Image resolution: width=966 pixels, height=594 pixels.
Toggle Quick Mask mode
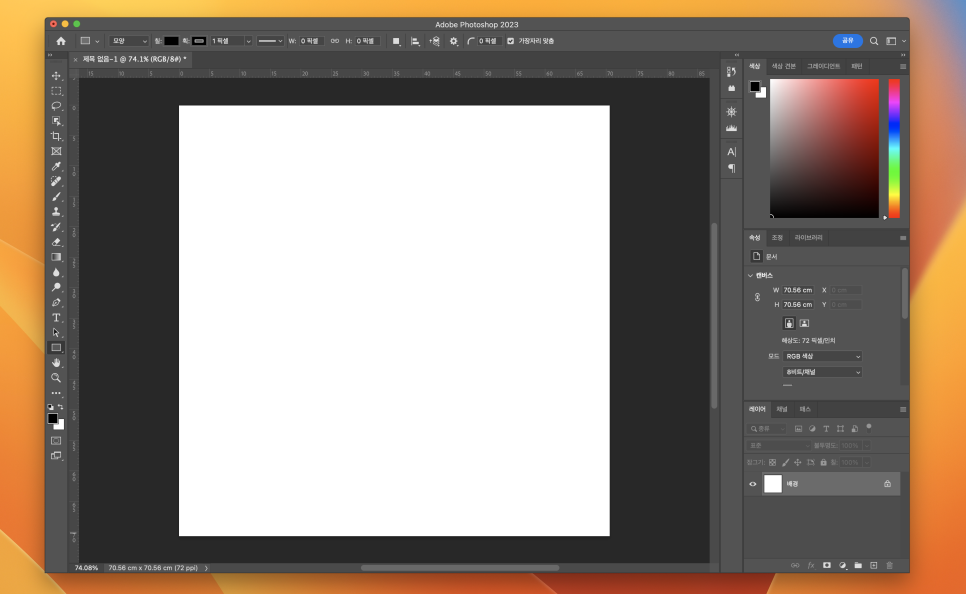[x=56, y=441]
